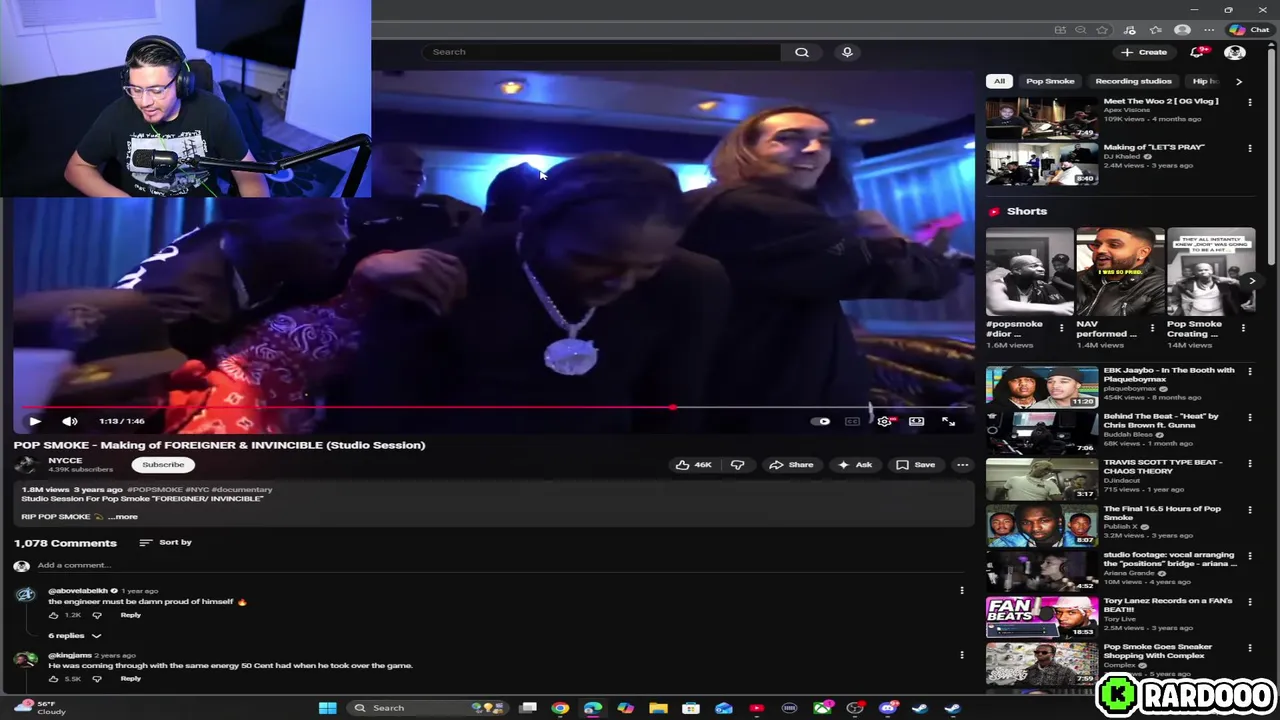Viewport: 1280px width, 720px height.
Task: Reply to @kingjams's comment
Action: pyautogui.click(x=131, y=679)
